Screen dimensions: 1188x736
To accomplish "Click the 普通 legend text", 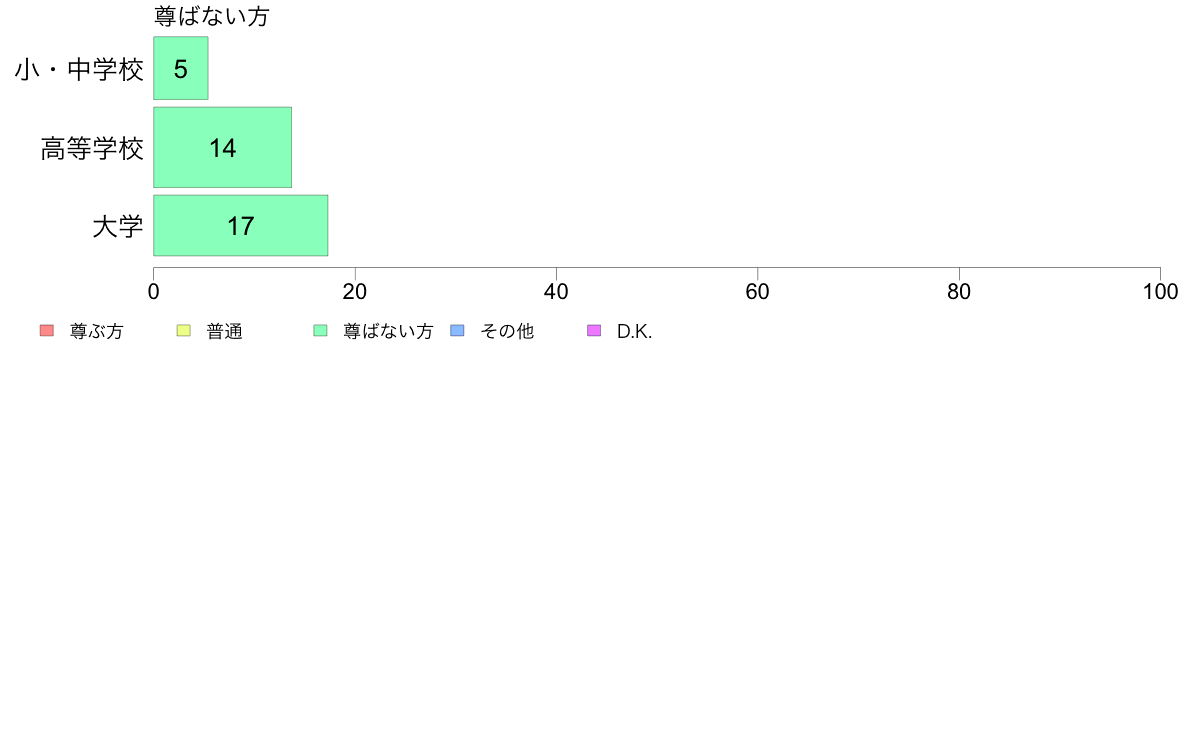I will click(x=224, y=331).
